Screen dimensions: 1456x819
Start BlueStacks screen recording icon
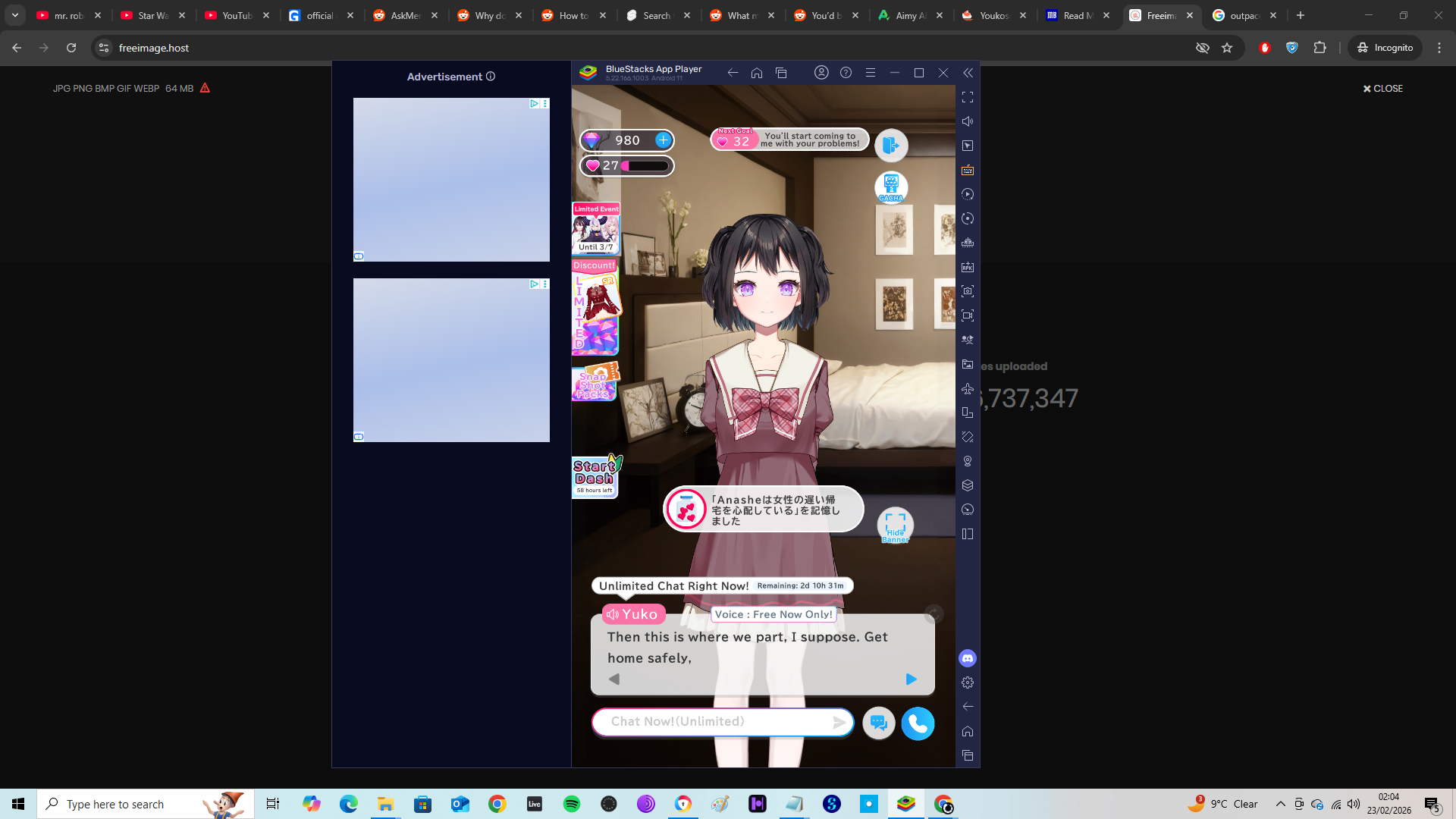pyautogui.click(x=968, y=315)
